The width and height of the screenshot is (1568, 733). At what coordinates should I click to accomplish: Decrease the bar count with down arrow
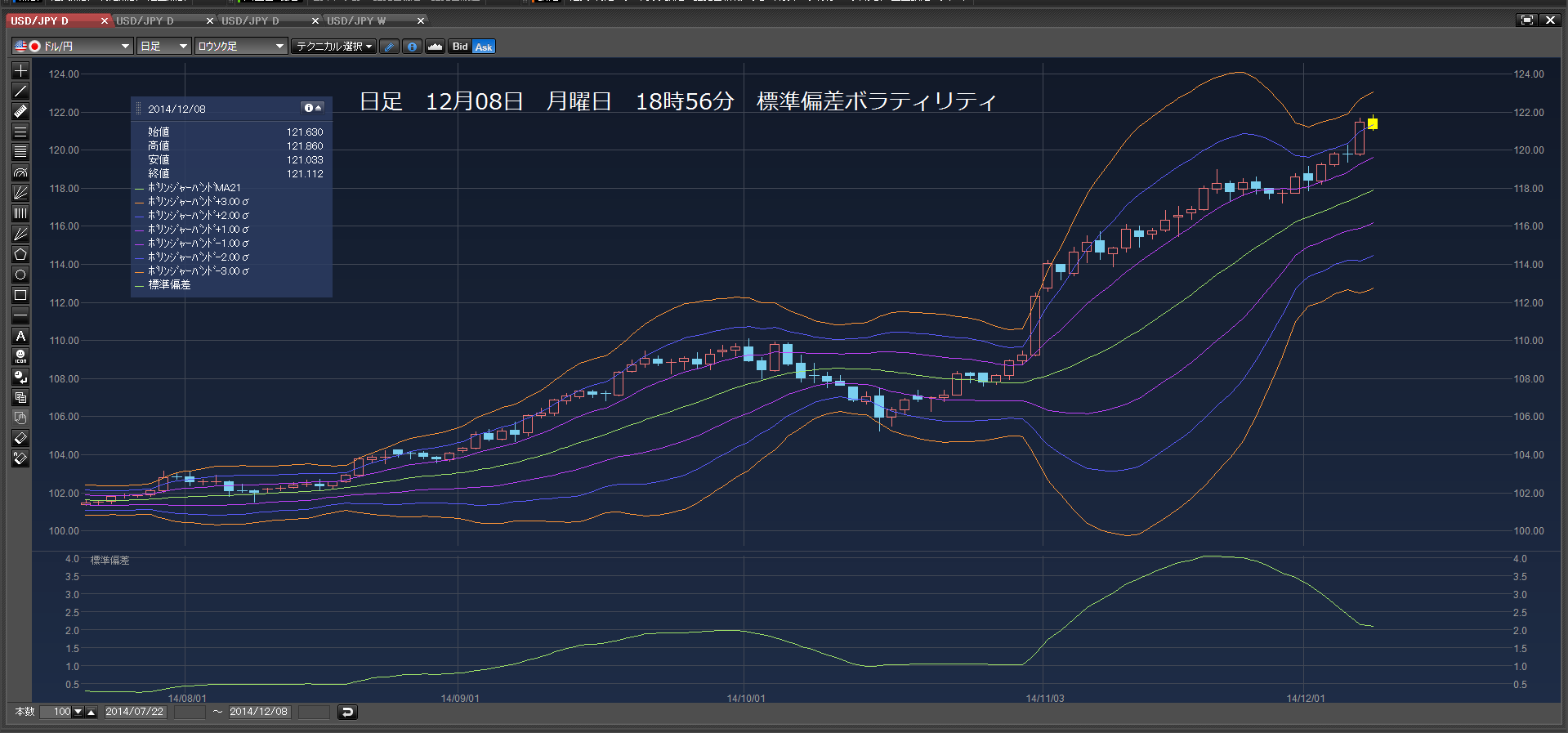coord(78,712)
